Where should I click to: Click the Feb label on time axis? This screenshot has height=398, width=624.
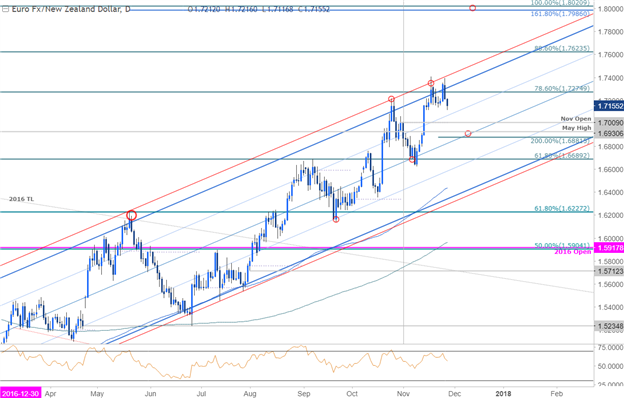tap(556, 394)
